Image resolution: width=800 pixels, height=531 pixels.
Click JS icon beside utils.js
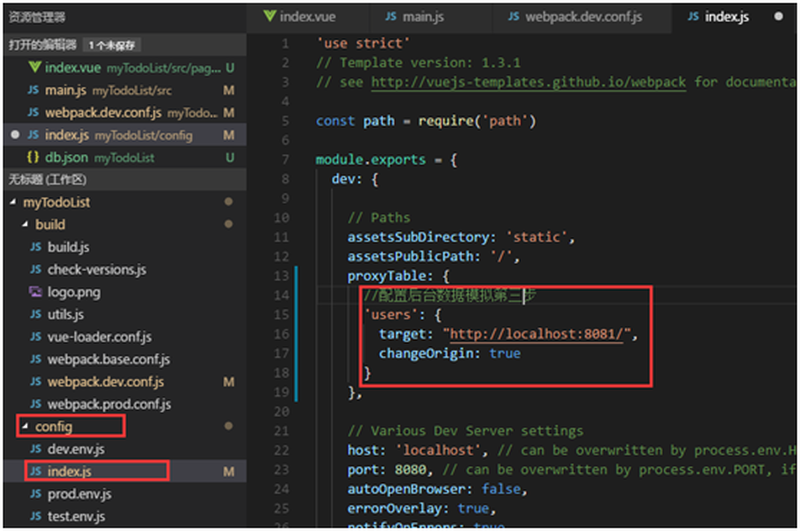click(x=36, y=314)
